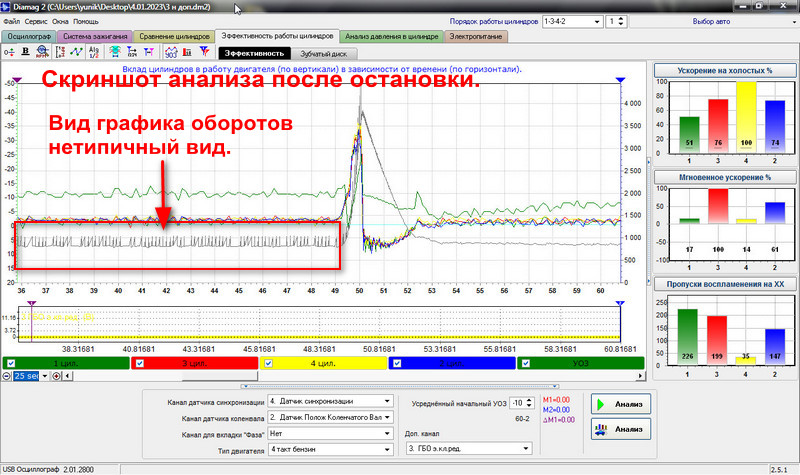Click the blue-red funnel toolbar icon
800x475 pixels.
204,52
